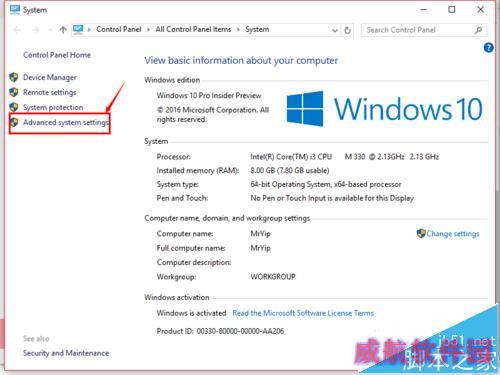500x375 pixels.
Task: Click processor value Intel(R) Core(TM) i3
Action: pos(345,157)
